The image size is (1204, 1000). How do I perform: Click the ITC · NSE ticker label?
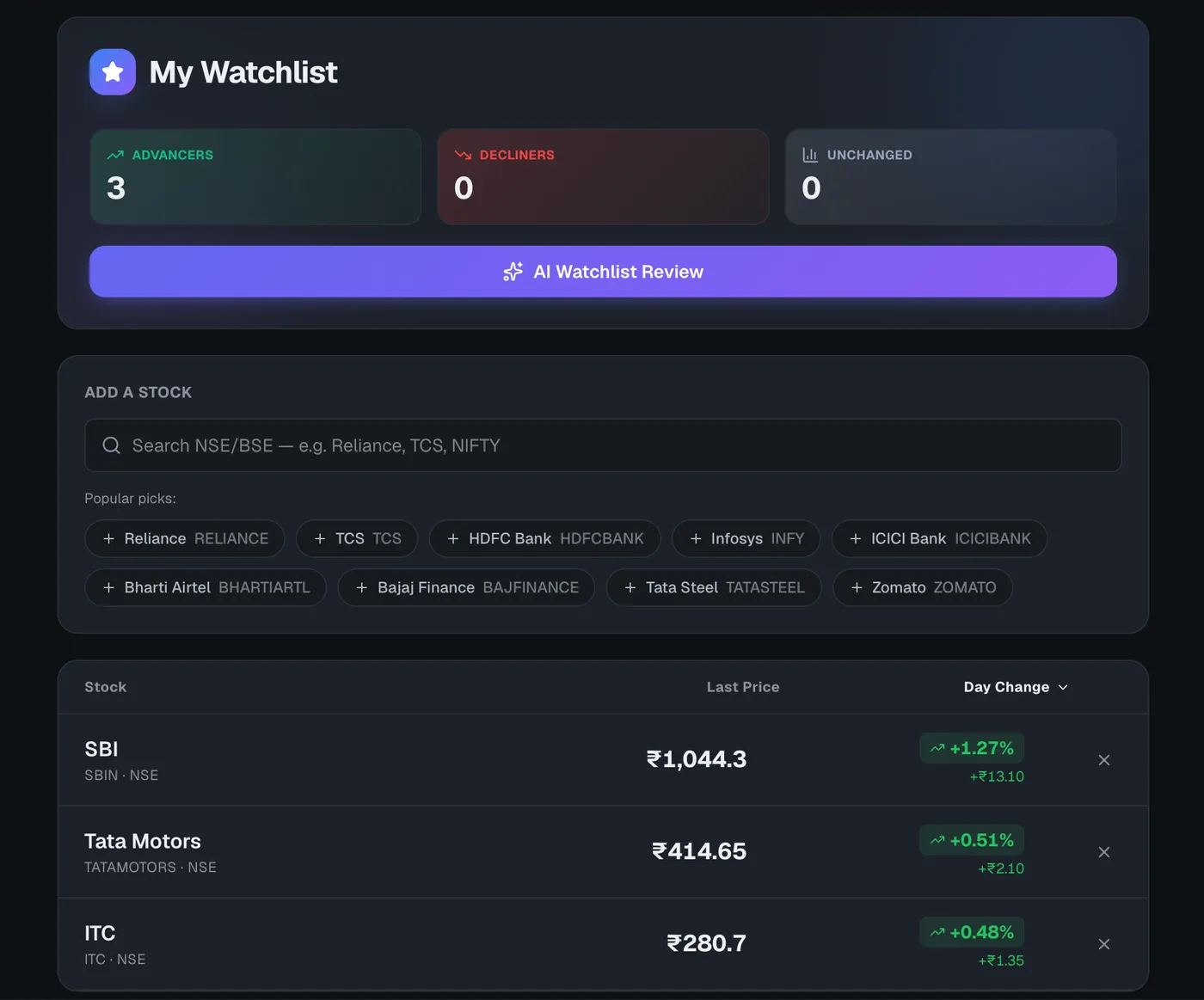115,960
